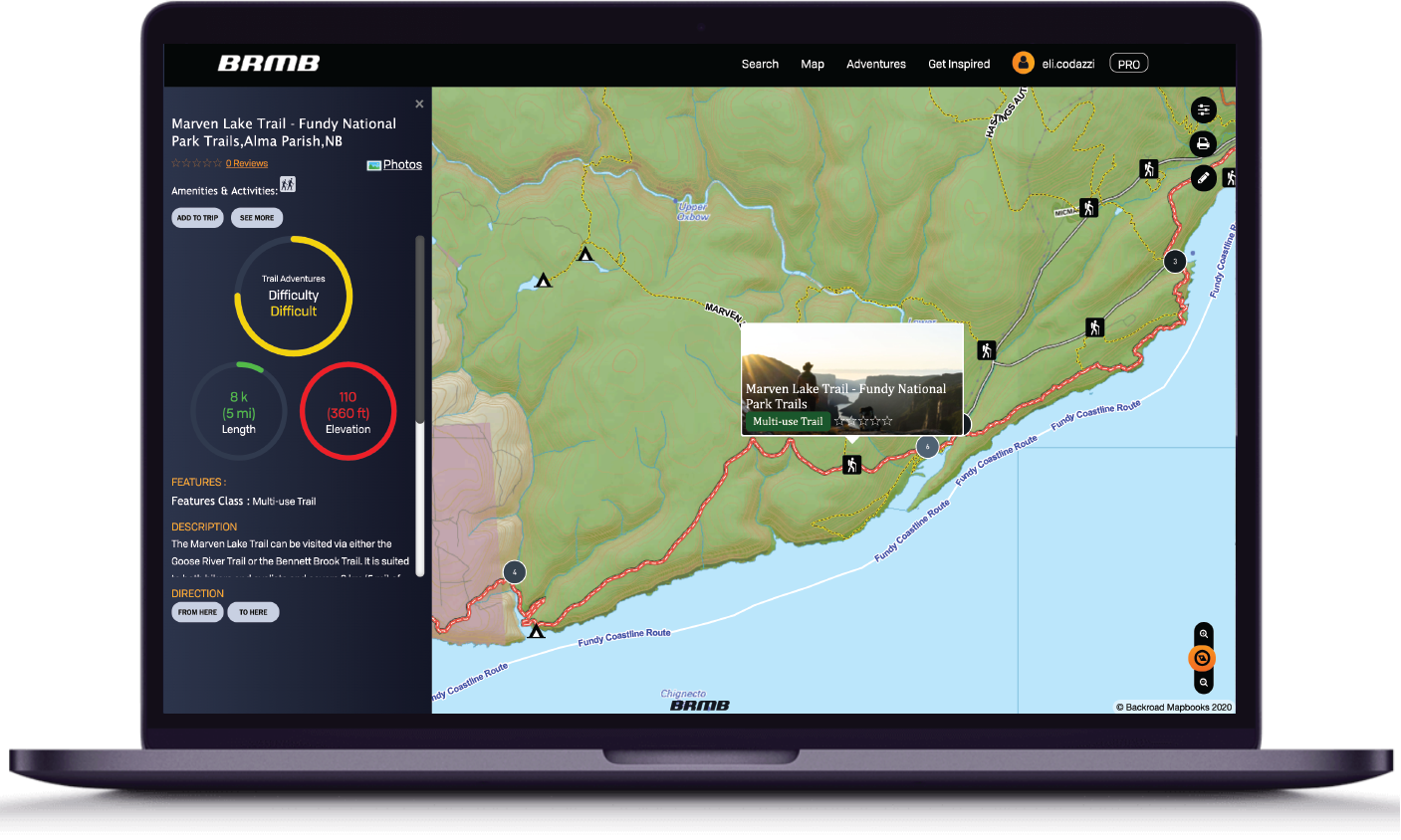Expand cluster marker labeled 4 near the shoreline
Screen dimensions: 1401x840
(x=514, y=572)
